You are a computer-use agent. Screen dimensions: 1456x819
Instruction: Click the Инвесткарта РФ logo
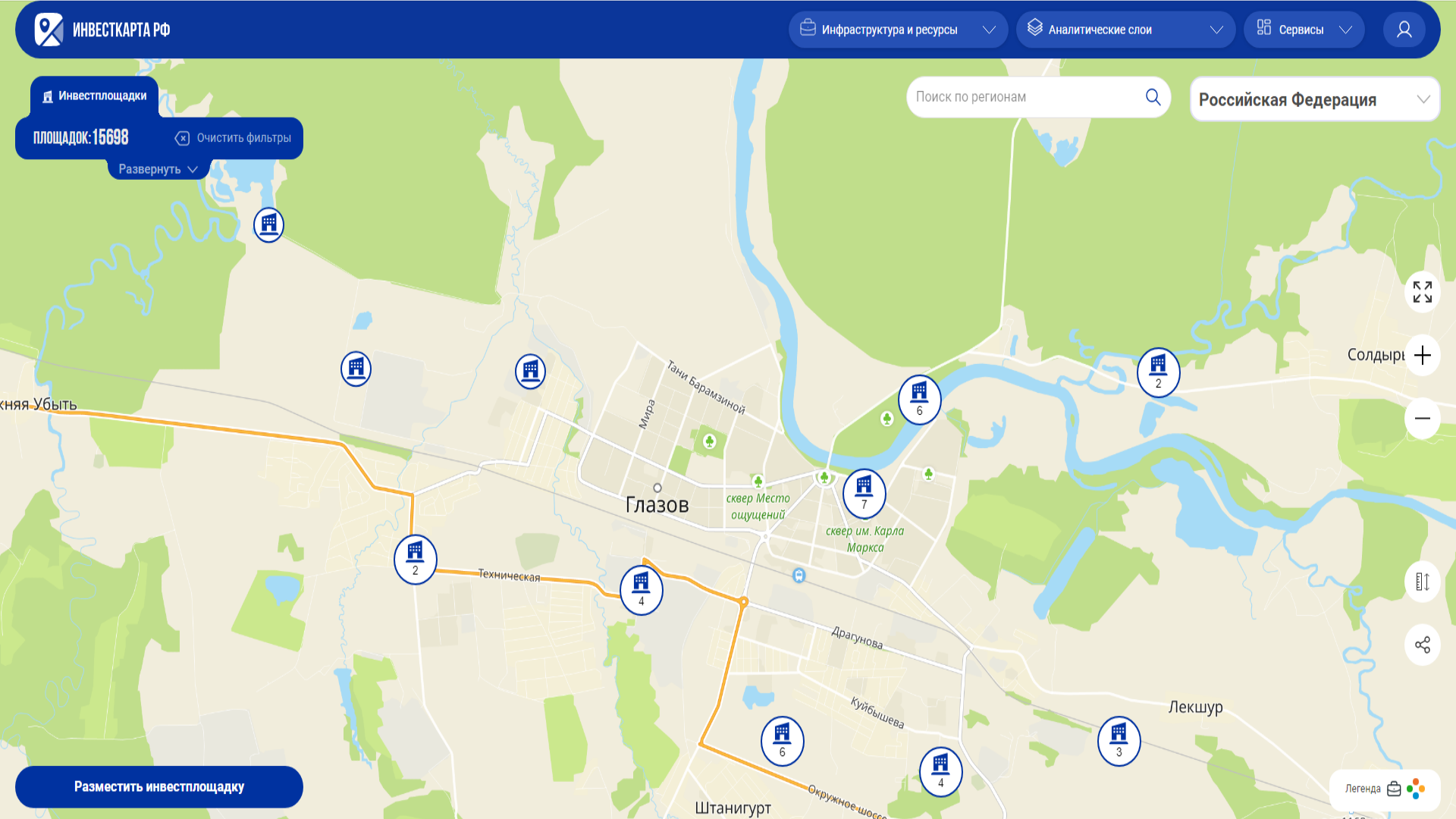pyautogui.click(x=102, y=30)
